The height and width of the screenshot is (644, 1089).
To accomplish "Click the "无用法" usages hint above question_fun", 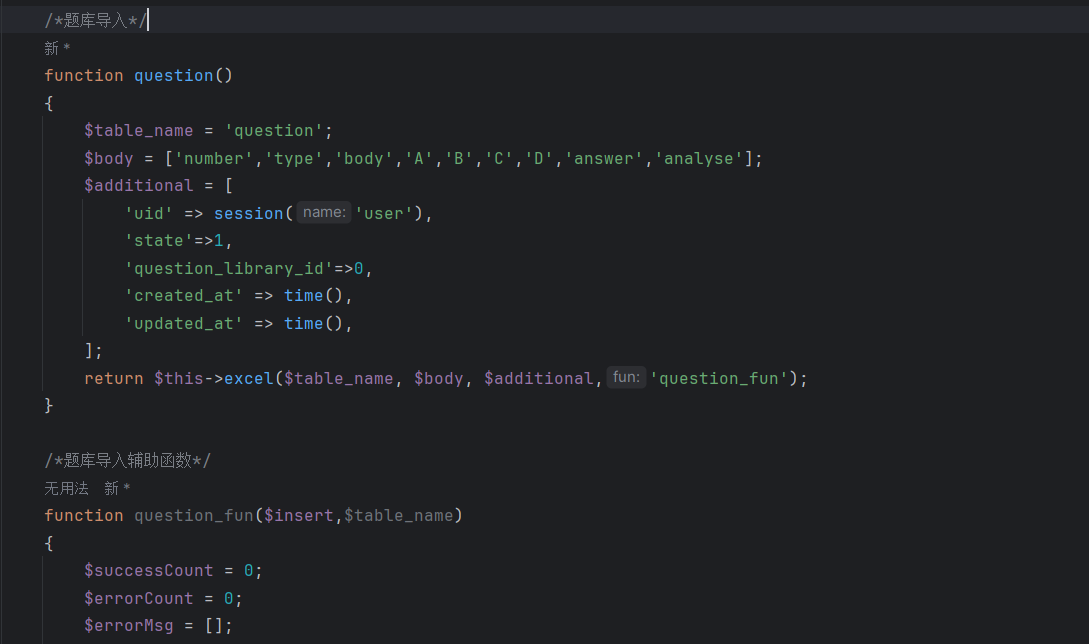I will coord(66,488).
